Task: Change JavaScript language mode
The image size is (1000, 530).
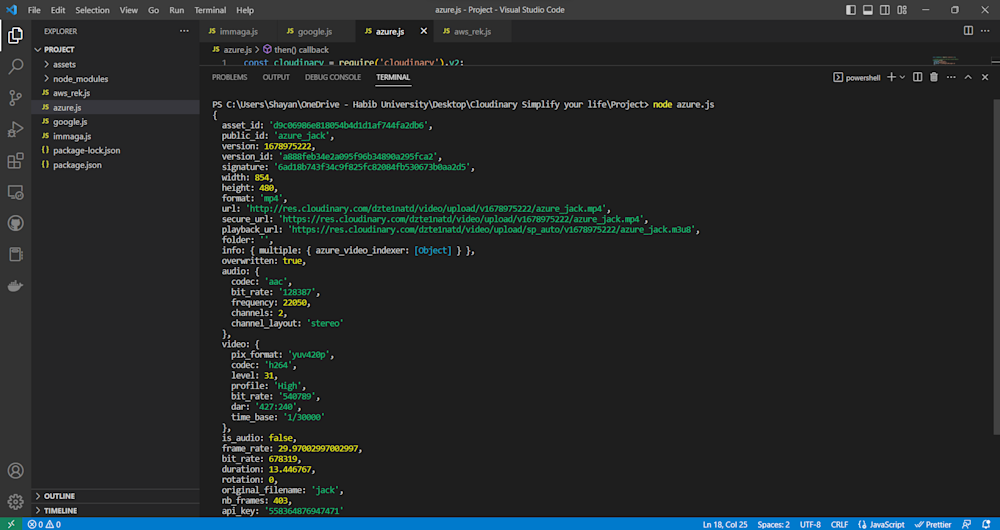Action: click(x=880, y=524)
